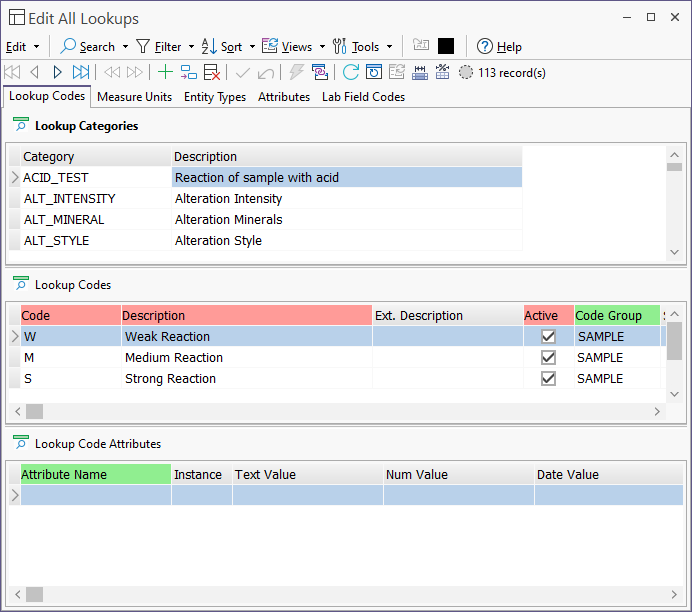Click the Lookup Code Attributes scroll right arrow
692x612 pixels.
[674, 594]
